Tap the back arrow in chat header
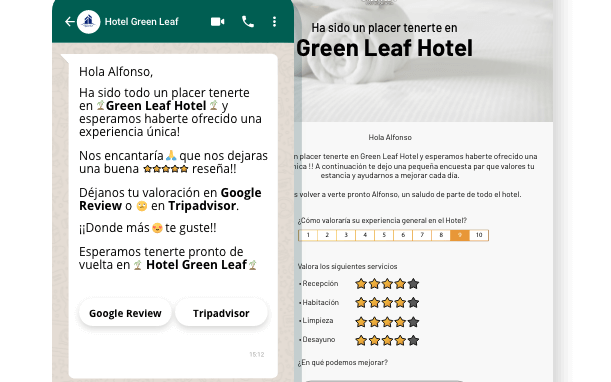 [x=70, y=21]
